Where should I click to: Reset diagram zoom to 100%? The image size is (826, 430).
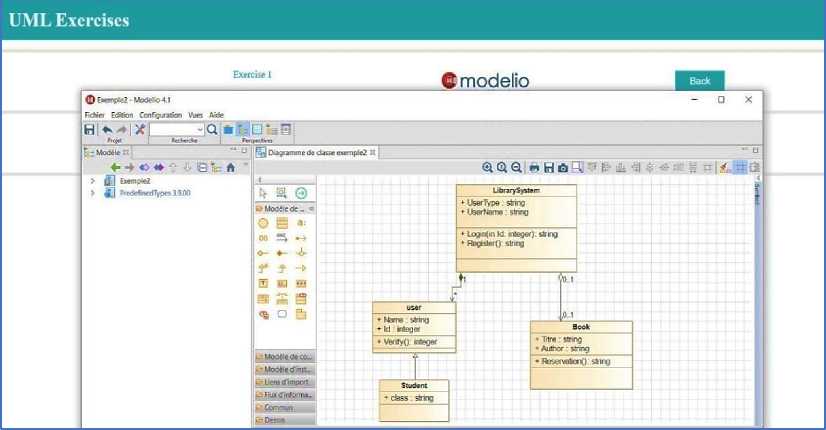point(502,168)
